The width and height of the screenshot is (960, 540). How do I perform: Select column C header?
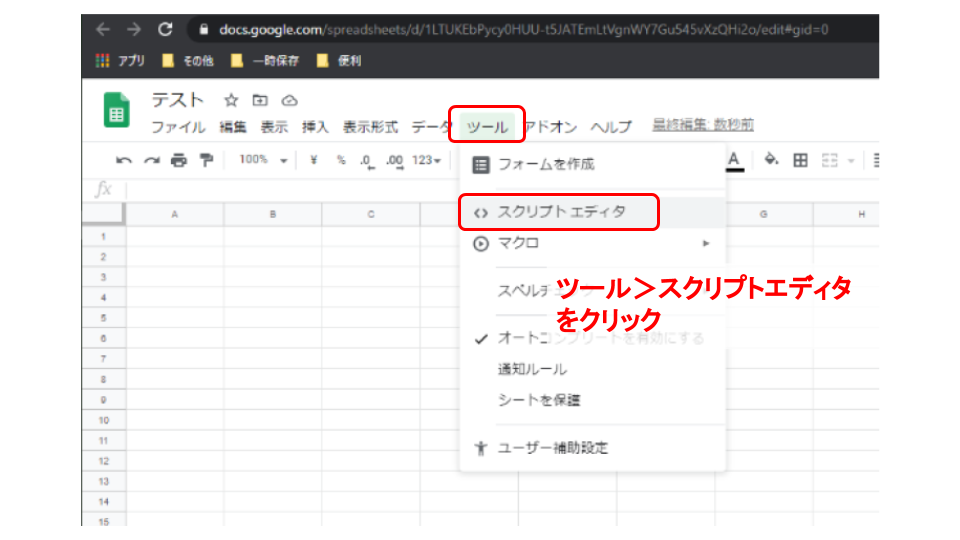tap(371, 214)
